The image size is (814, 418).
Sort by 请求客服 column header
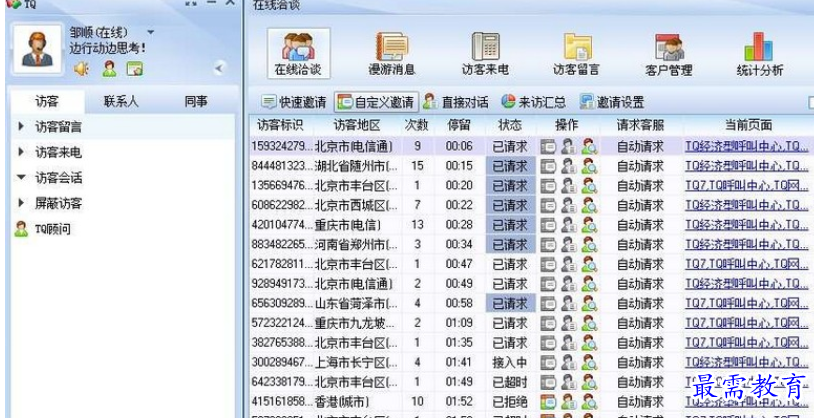[641, 125]
